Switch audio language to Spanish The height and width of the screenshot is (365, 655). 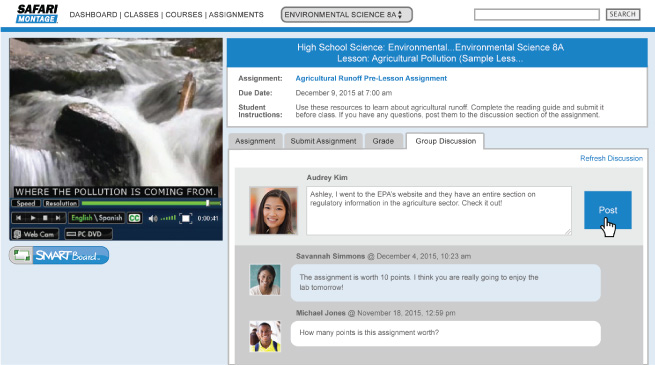coord(111,218)
